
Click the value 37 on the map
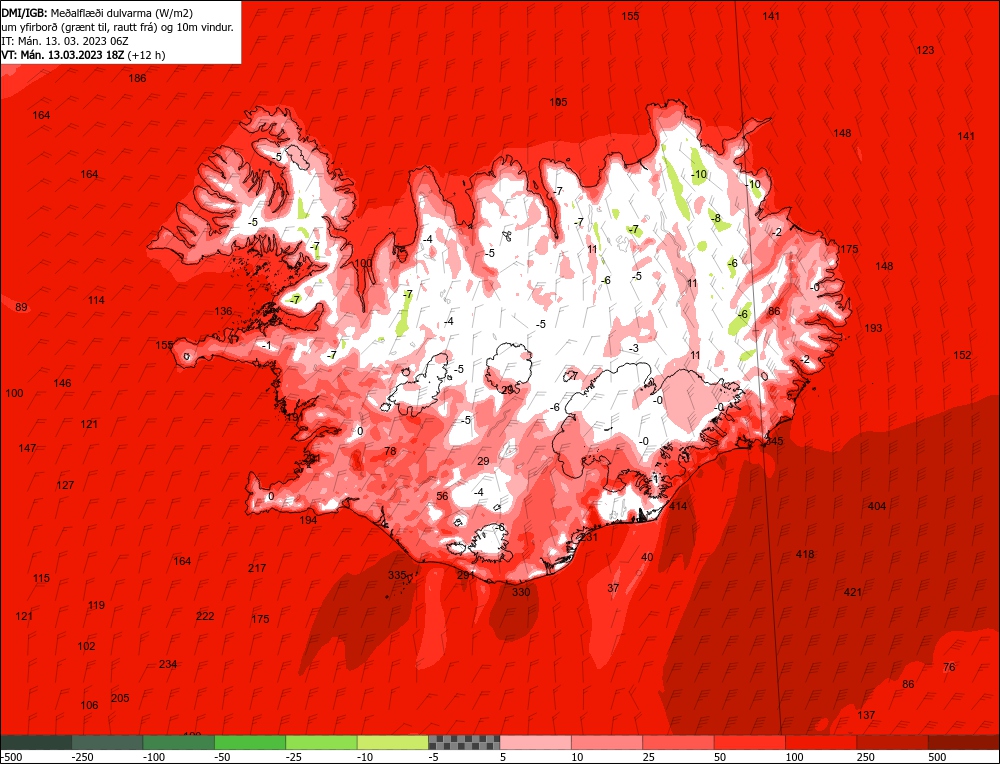coord(613,588)
